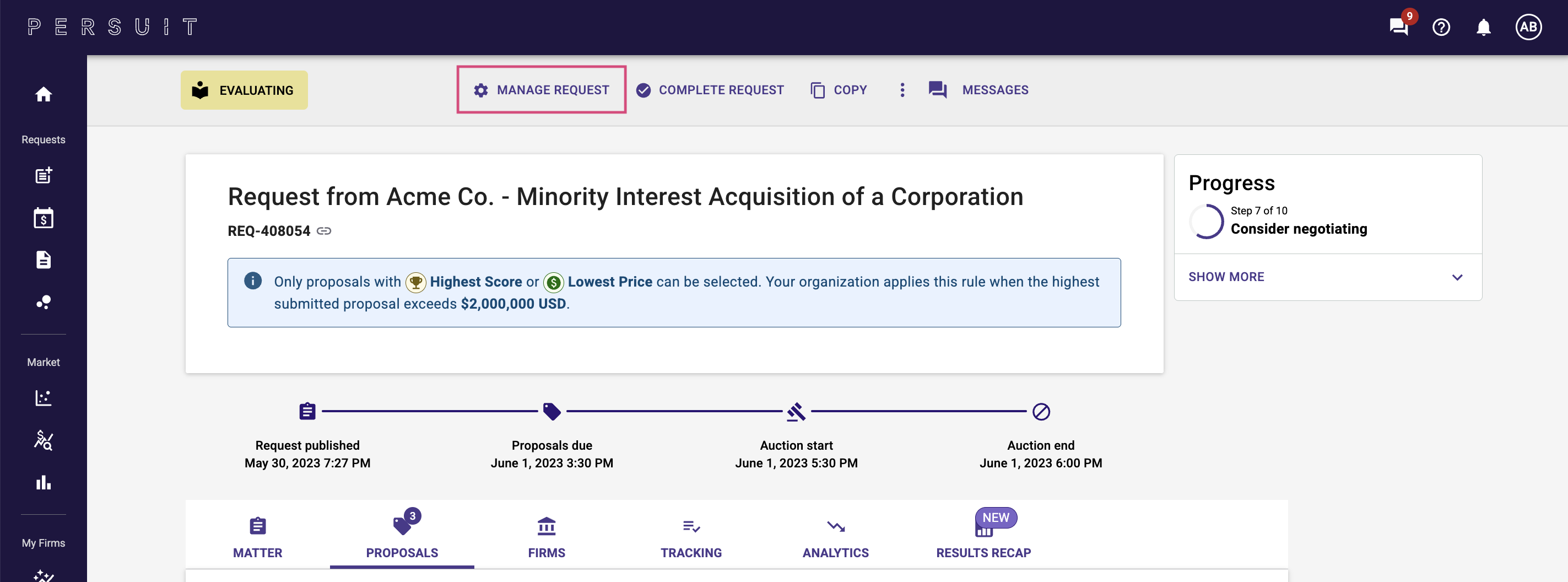Screen dimensions: 1568x582
Task: Open chat messages with 9 badge
Action: pos(1398,27)
